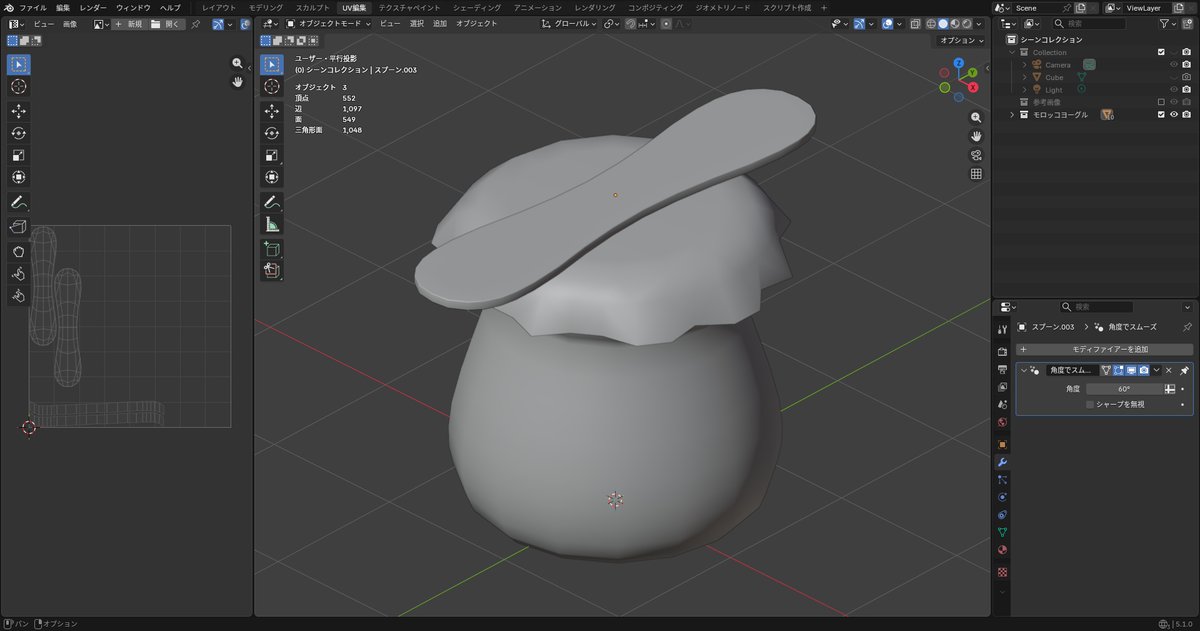
Task: Hide the Camera object with eye icon
Action: click(1174, 64)
